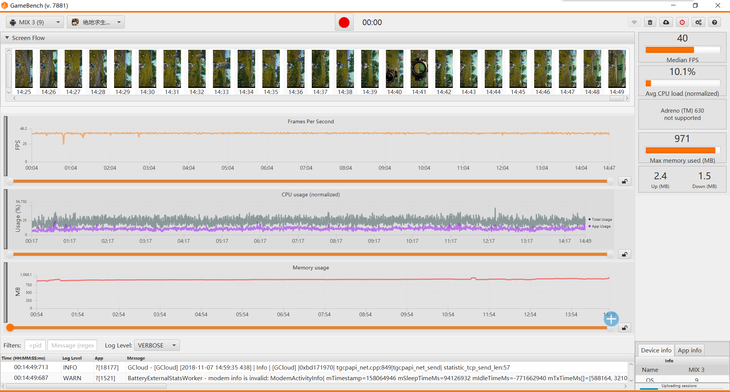Select the INFO GCloud log row

(314, 367)
